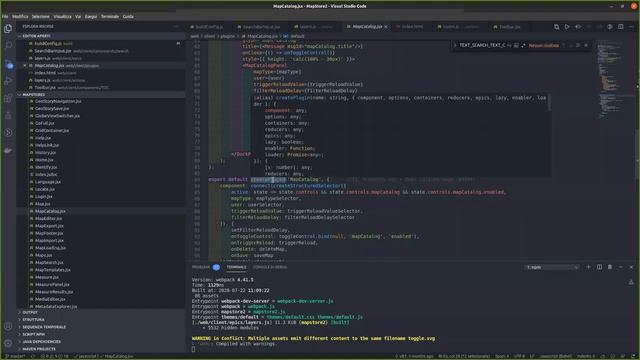Switch to the Toolbar.jsx editor tab
This screenshot has height=360, width=640.
(509, 27)
